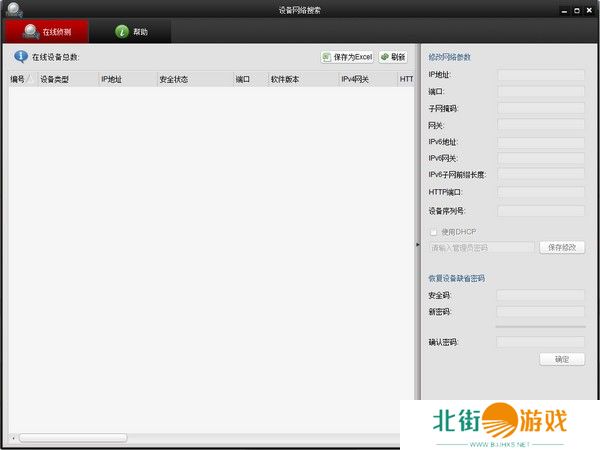Sort device list by 编号 column
Viewport: 600px width, 450px height.
20,79
